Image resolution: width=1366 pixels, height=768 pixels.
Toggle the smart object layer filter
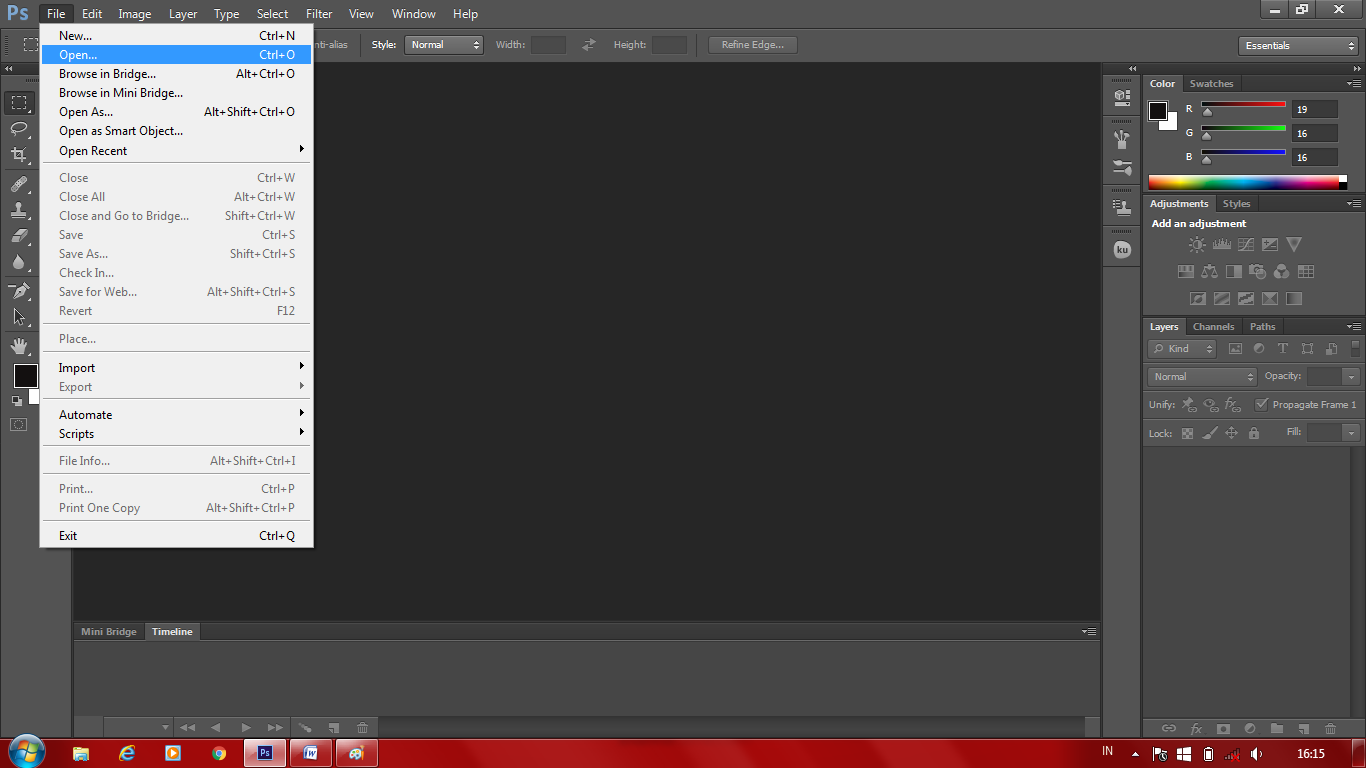point(1331,349)
